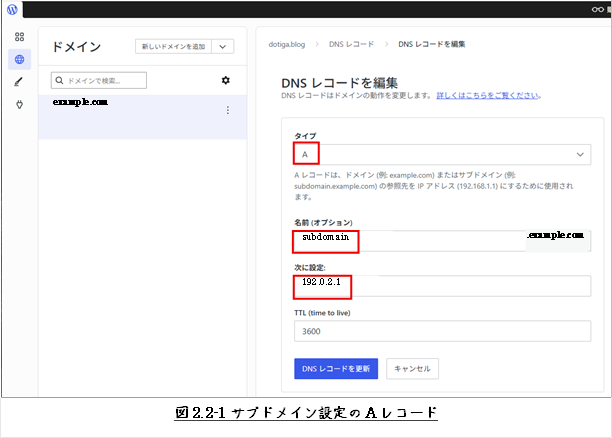The width and height of the screenshot is (612, 438).
Task: Focus the 名前 (オプション) subdomain field
Action: click(x=408, y=240)
